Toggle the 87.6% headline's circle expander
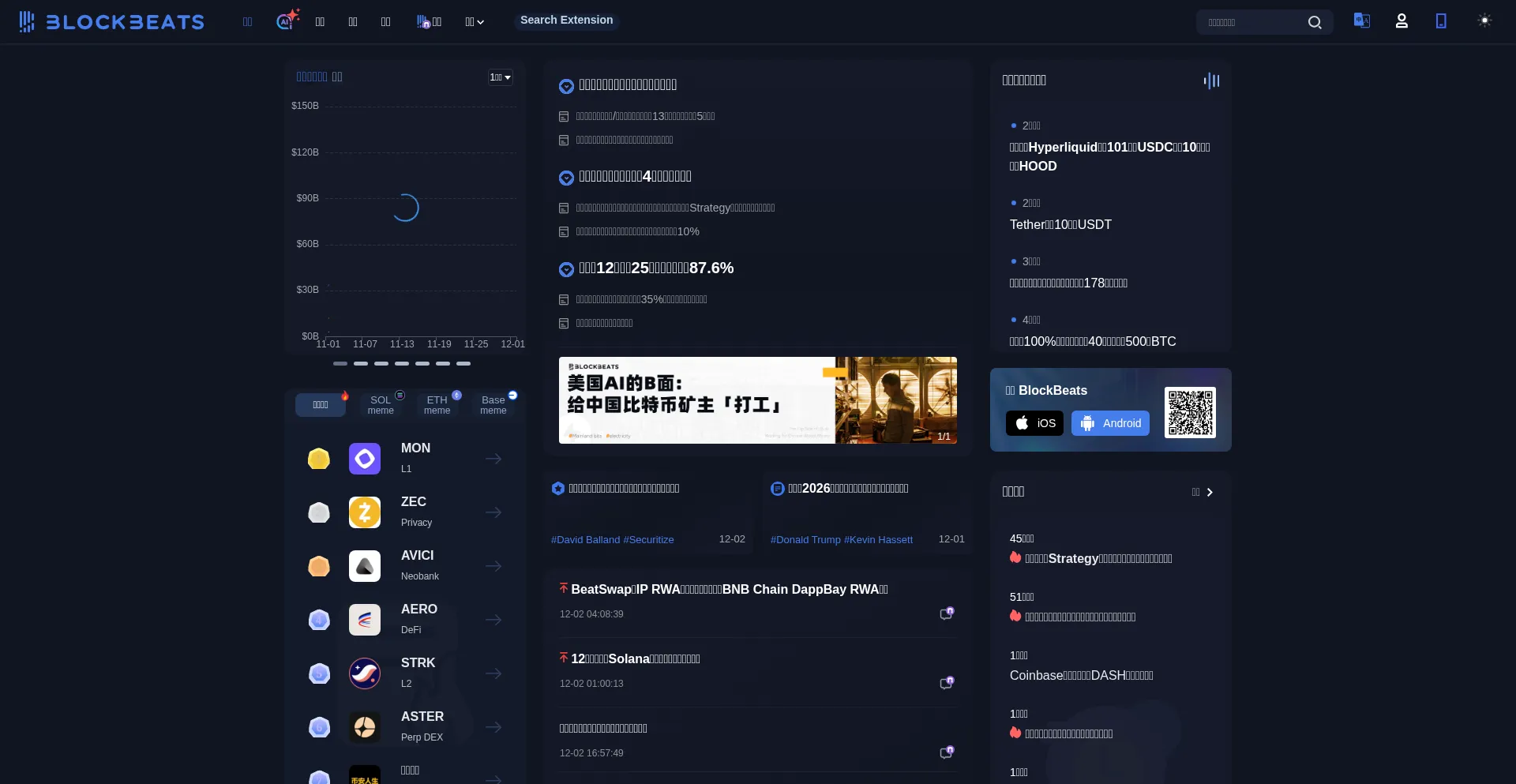 [566, 269]
